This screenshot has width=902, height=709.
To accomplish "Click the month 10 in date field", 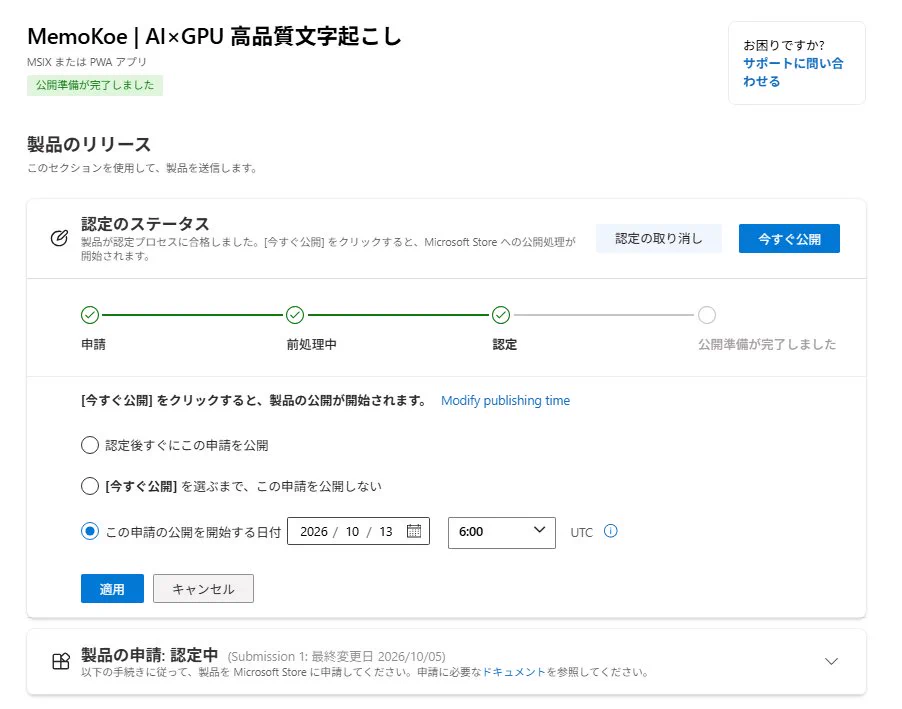I will [352, 531].
